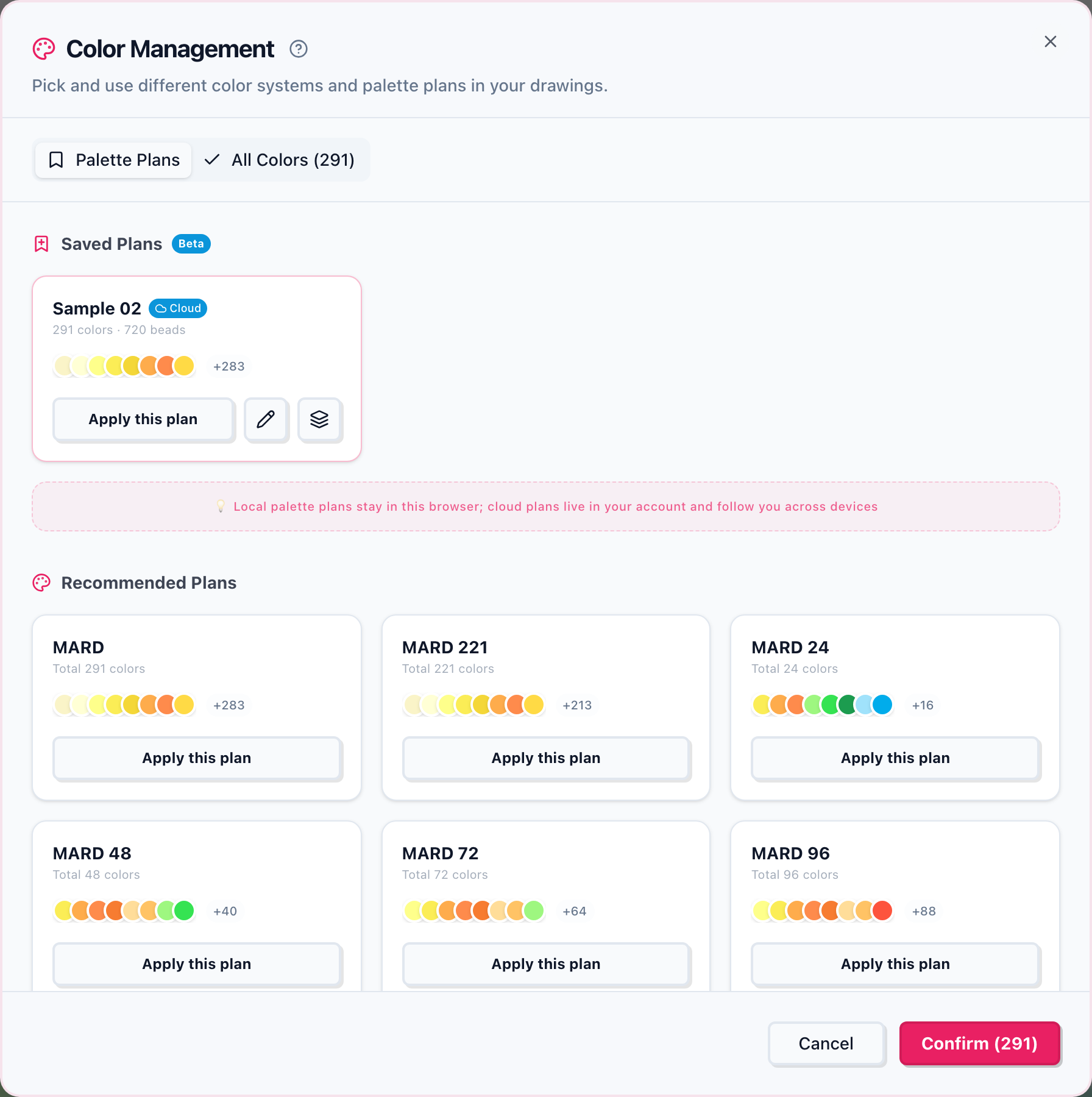Image resolution: width=1092 pixels, height=1097 pixels.
Task: Click the +213 badge in MARD 221
Action: [577, 705]
